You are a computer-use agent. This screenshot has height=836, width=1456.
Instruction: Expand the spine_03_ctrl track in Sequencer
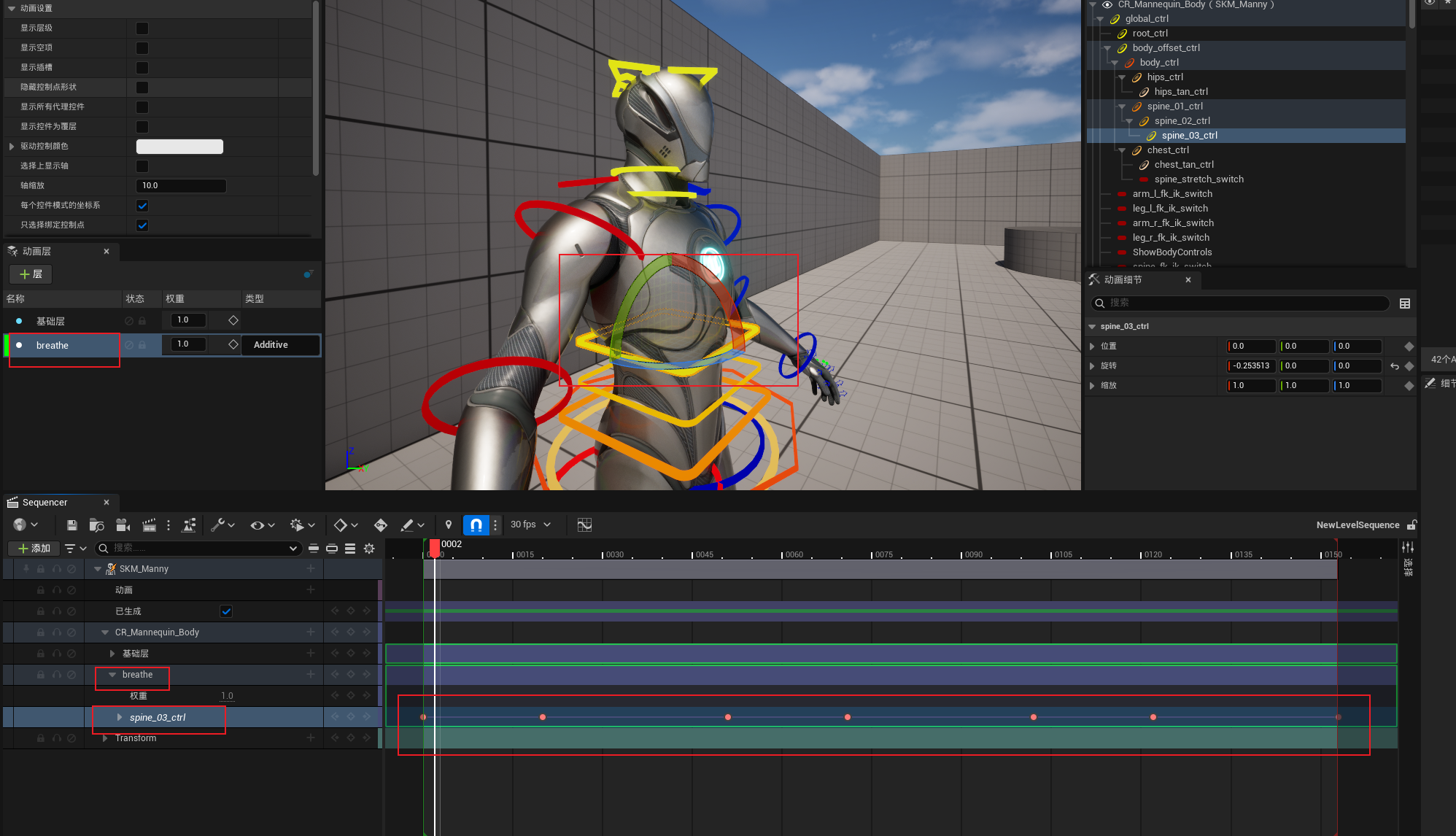(x=120, y=718)
